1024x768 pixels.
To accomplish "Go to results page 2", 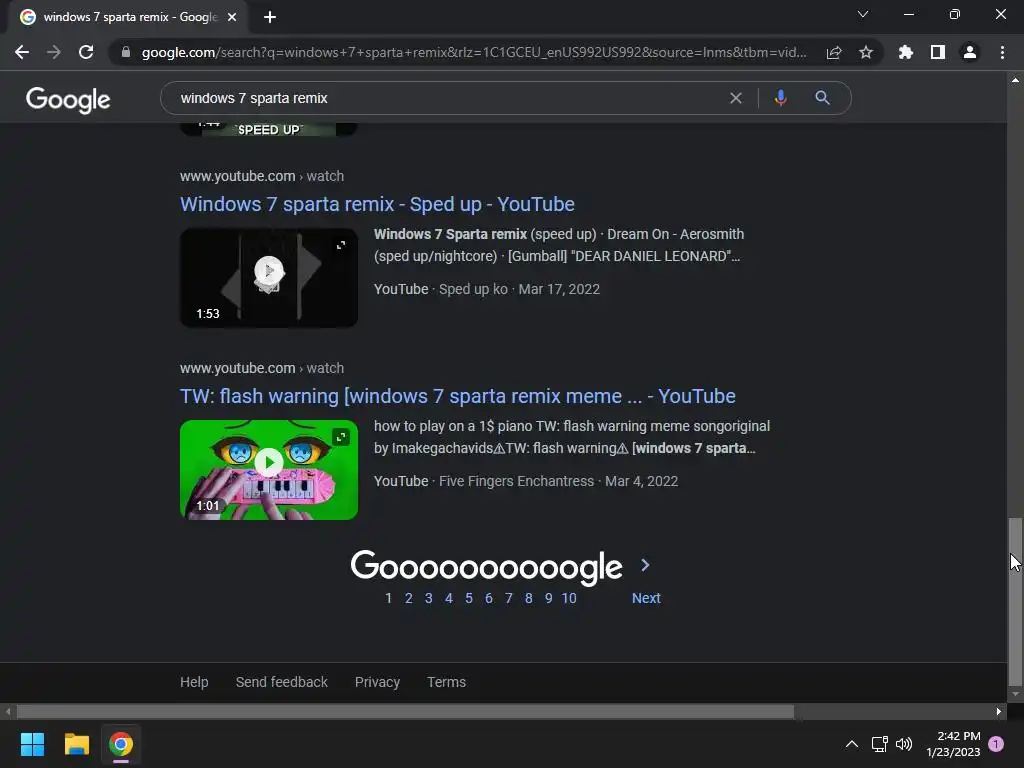I will coord(409,598).
